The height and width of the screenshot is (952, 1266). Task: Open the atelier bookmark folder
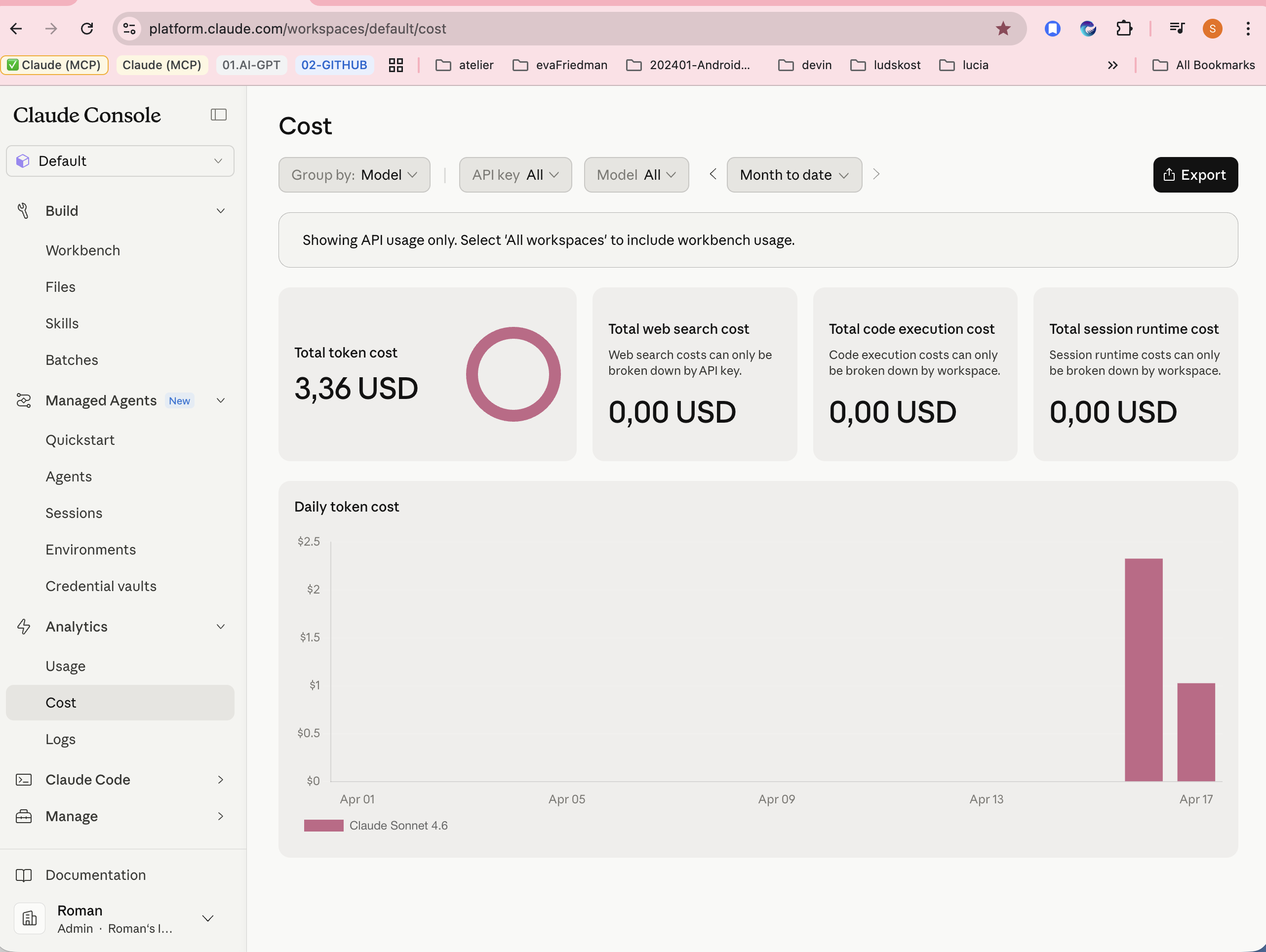coord(465,65)
